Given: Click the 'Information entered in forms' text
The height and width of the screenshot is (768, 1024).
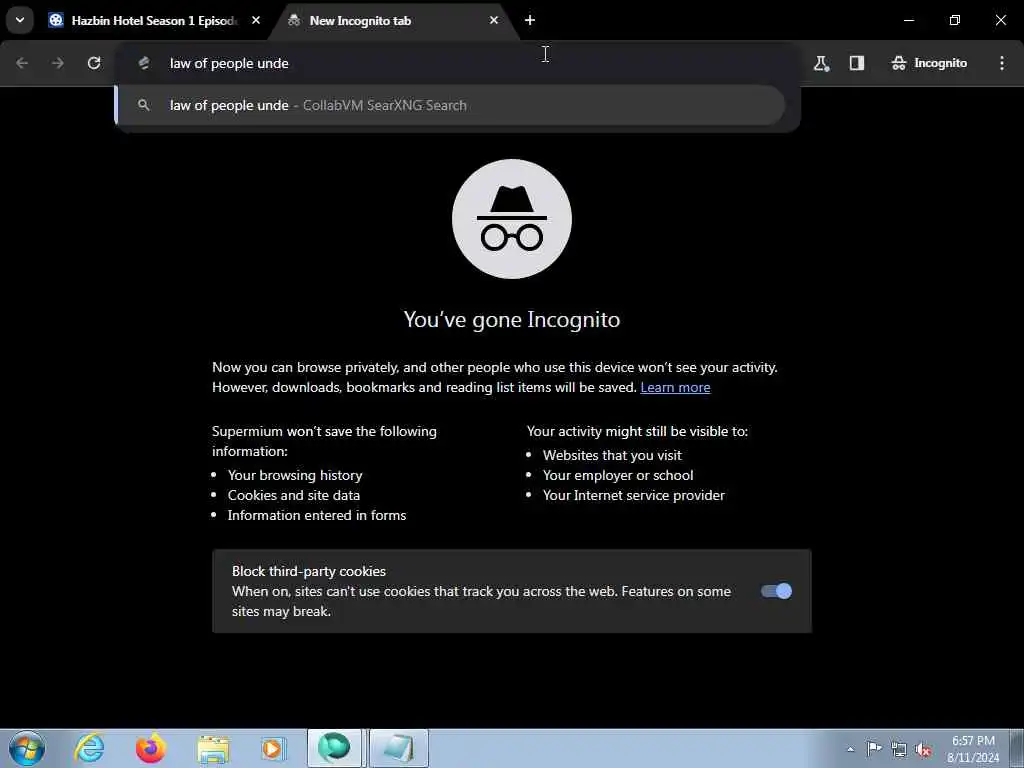Looking at the screenshot, I should 317,515.
